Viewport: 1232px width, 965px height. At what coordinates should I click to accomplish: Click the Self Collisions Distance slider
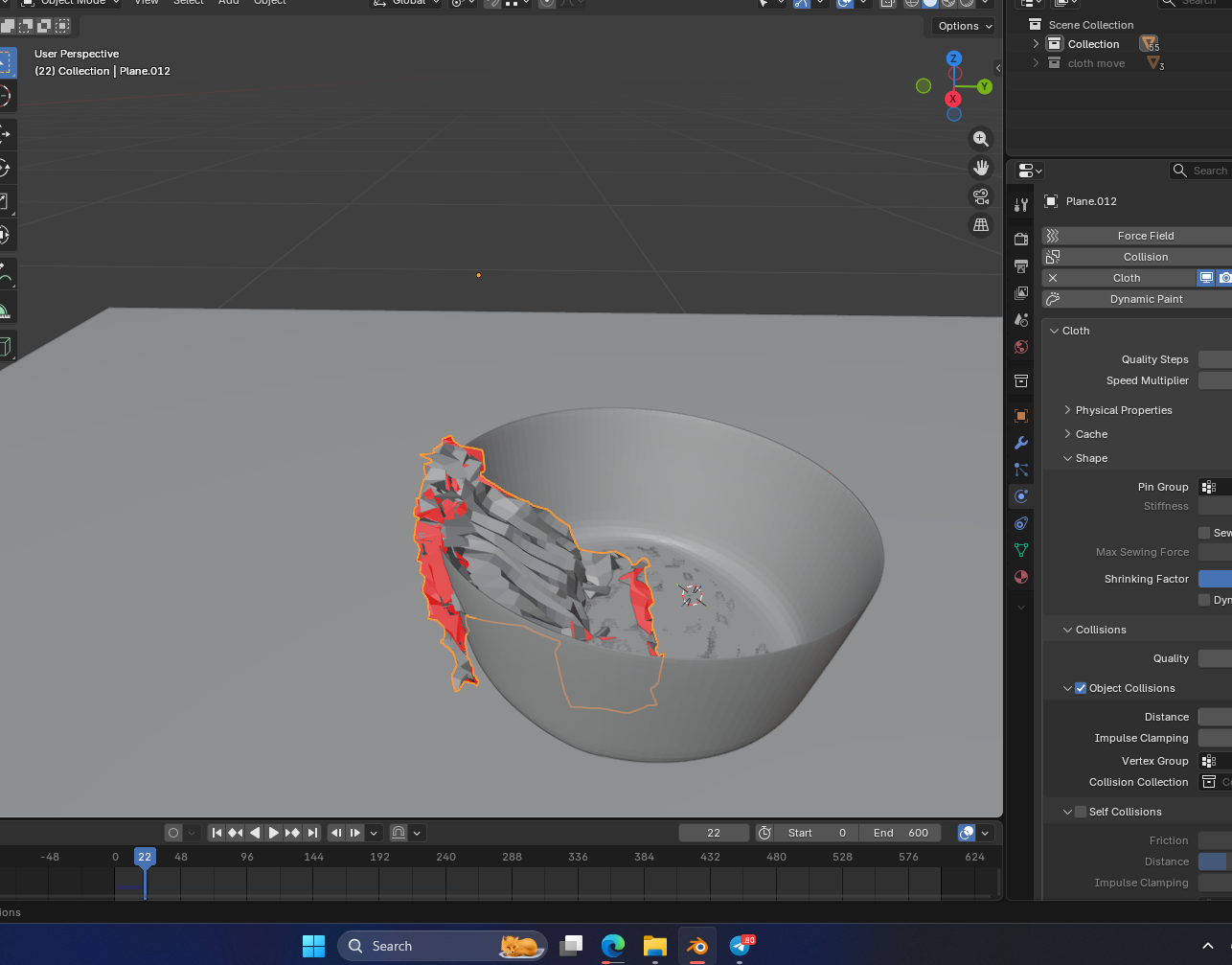(x=1215, y=862)
